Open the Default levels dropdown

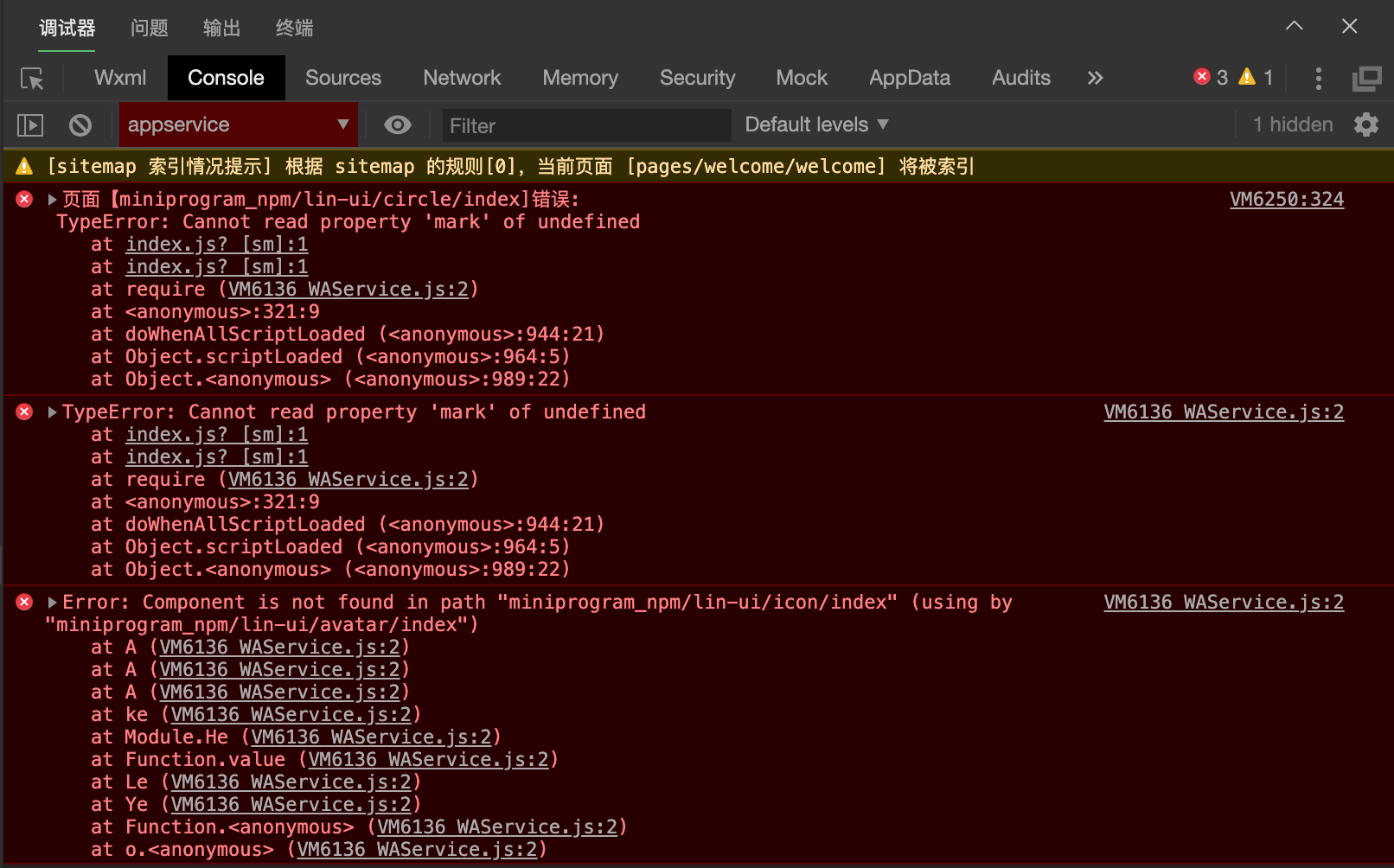click(817, 124)
